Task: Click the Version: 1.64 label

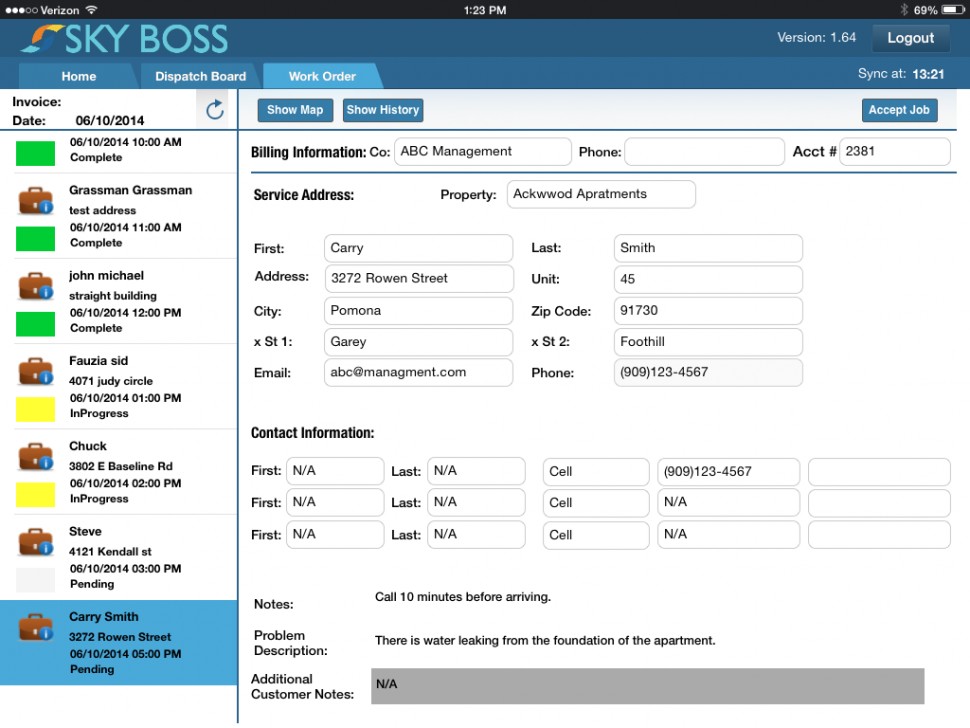Action: pyautogui.click(x=817, y=38)
